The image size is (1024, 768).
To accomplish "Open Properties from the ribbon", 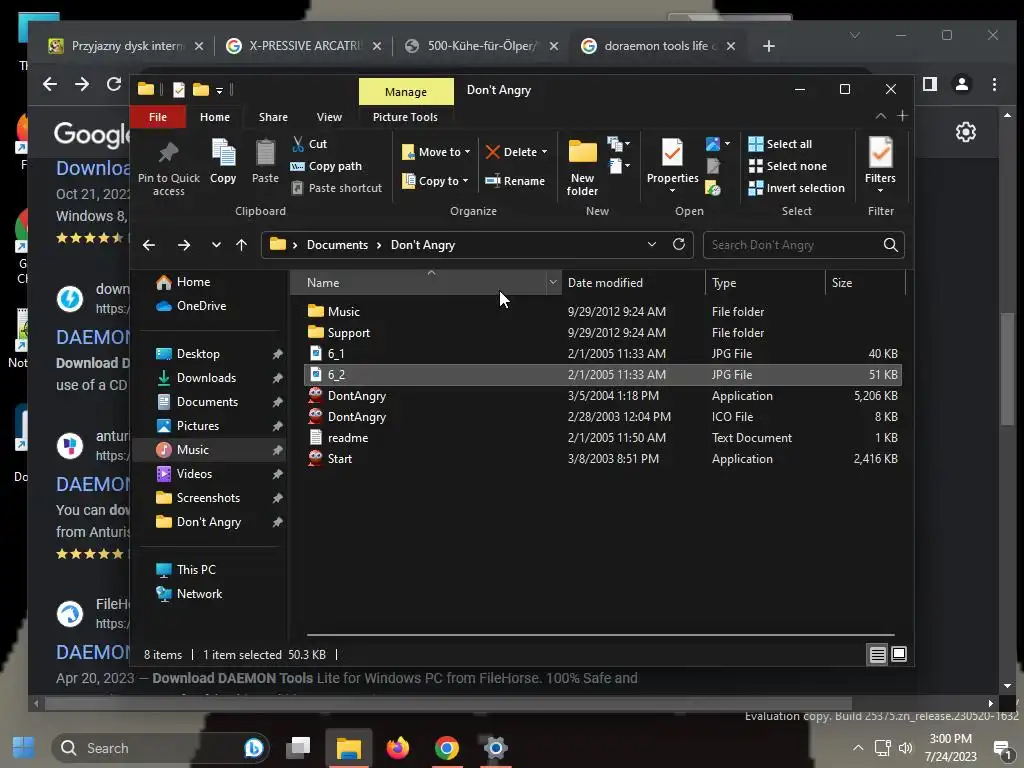I will coord(672,166).
